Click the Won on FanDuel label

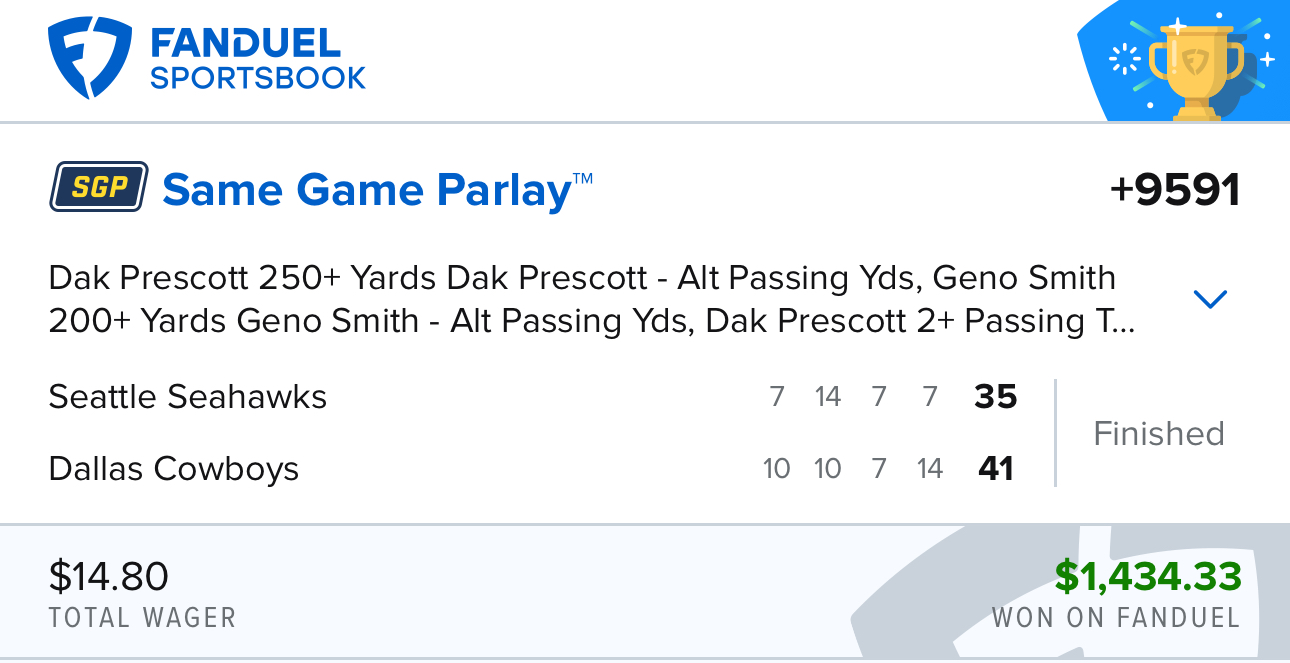1116,617
